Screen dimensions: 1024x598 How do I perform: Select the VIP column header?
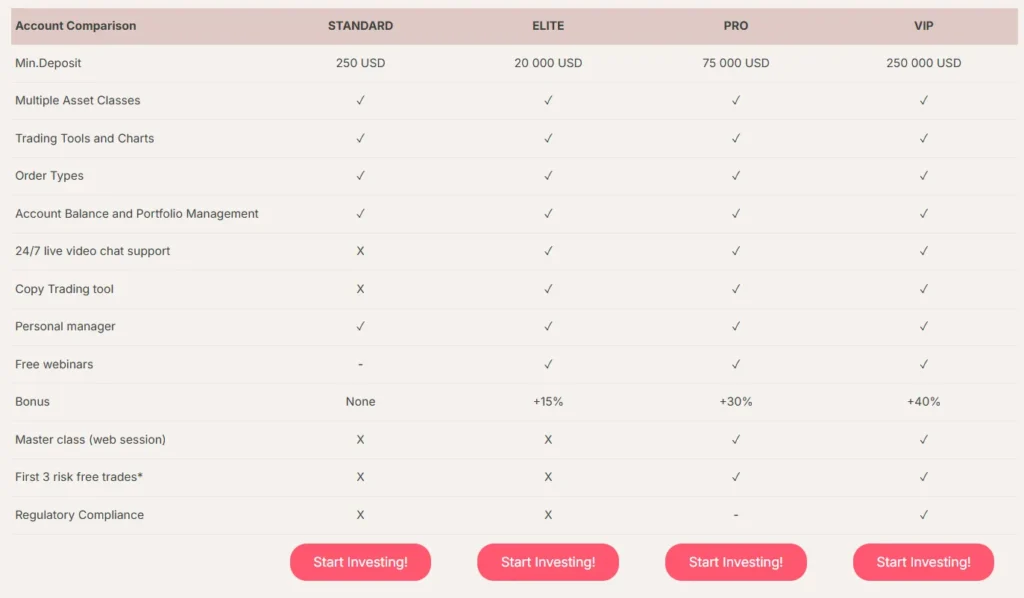click(x=923, y=26)
